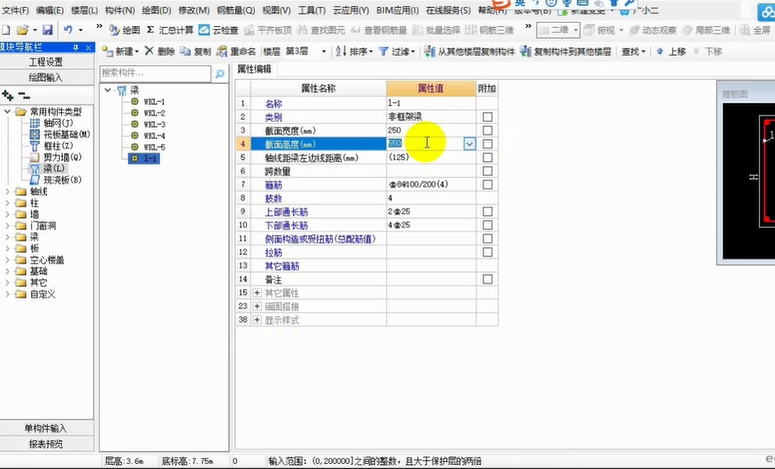Image resolution: width=775 pixels, height=469 pixels.
Task: Tick the 附加 checkbox for 上部通长筋 row
Action: point(487,212)
